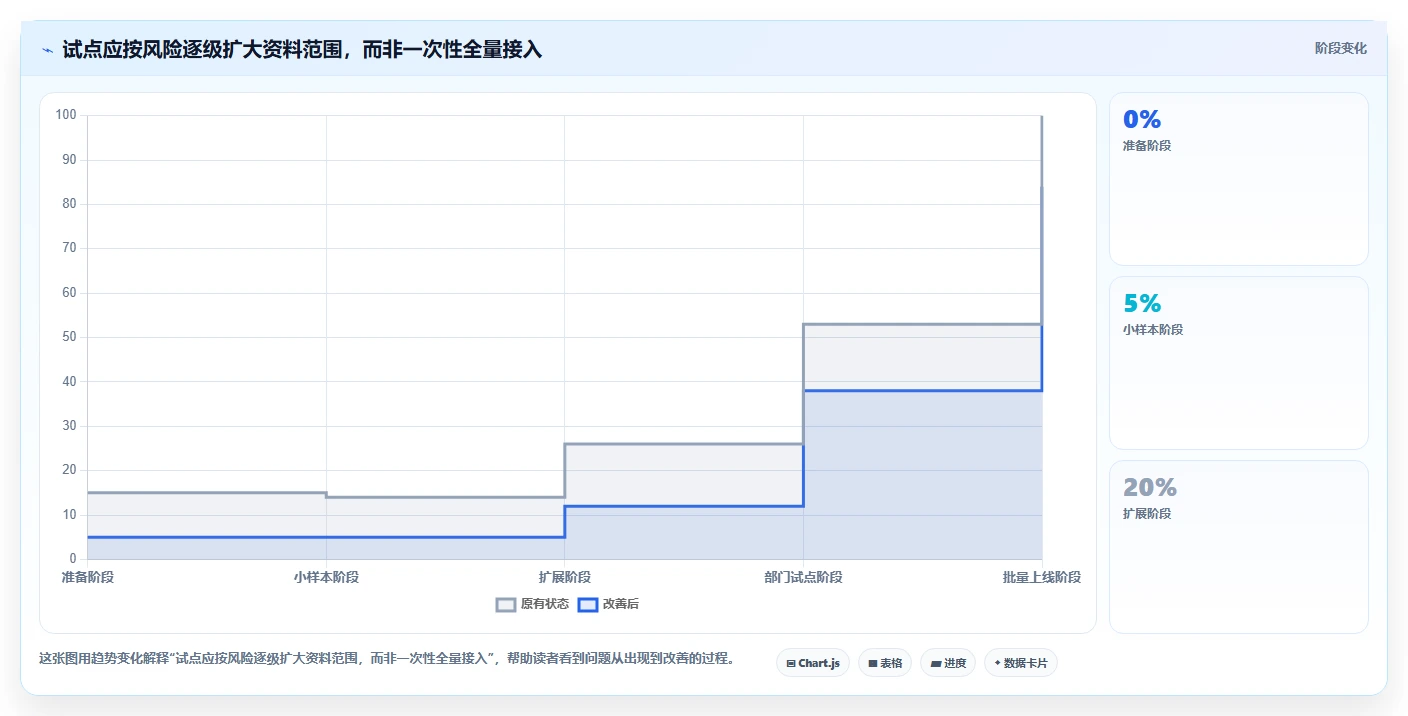Viewport: 1408px width, 716px height.
Task: Select the 0% 准备阶段 card
Action: (1238, 179)
